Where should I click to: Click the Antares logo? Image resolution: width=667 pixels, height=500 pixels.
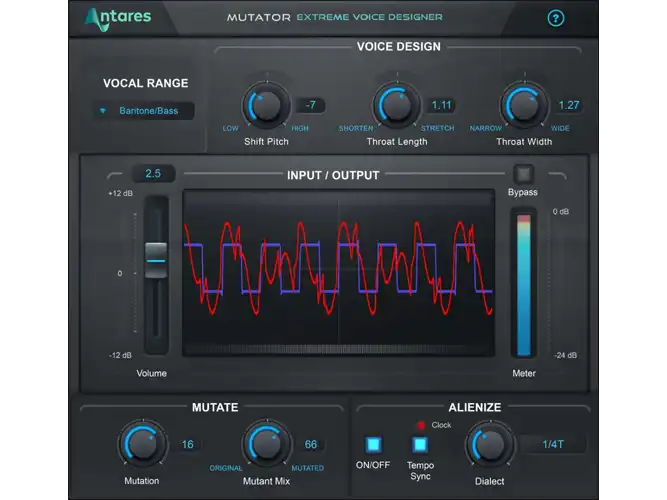118,19
